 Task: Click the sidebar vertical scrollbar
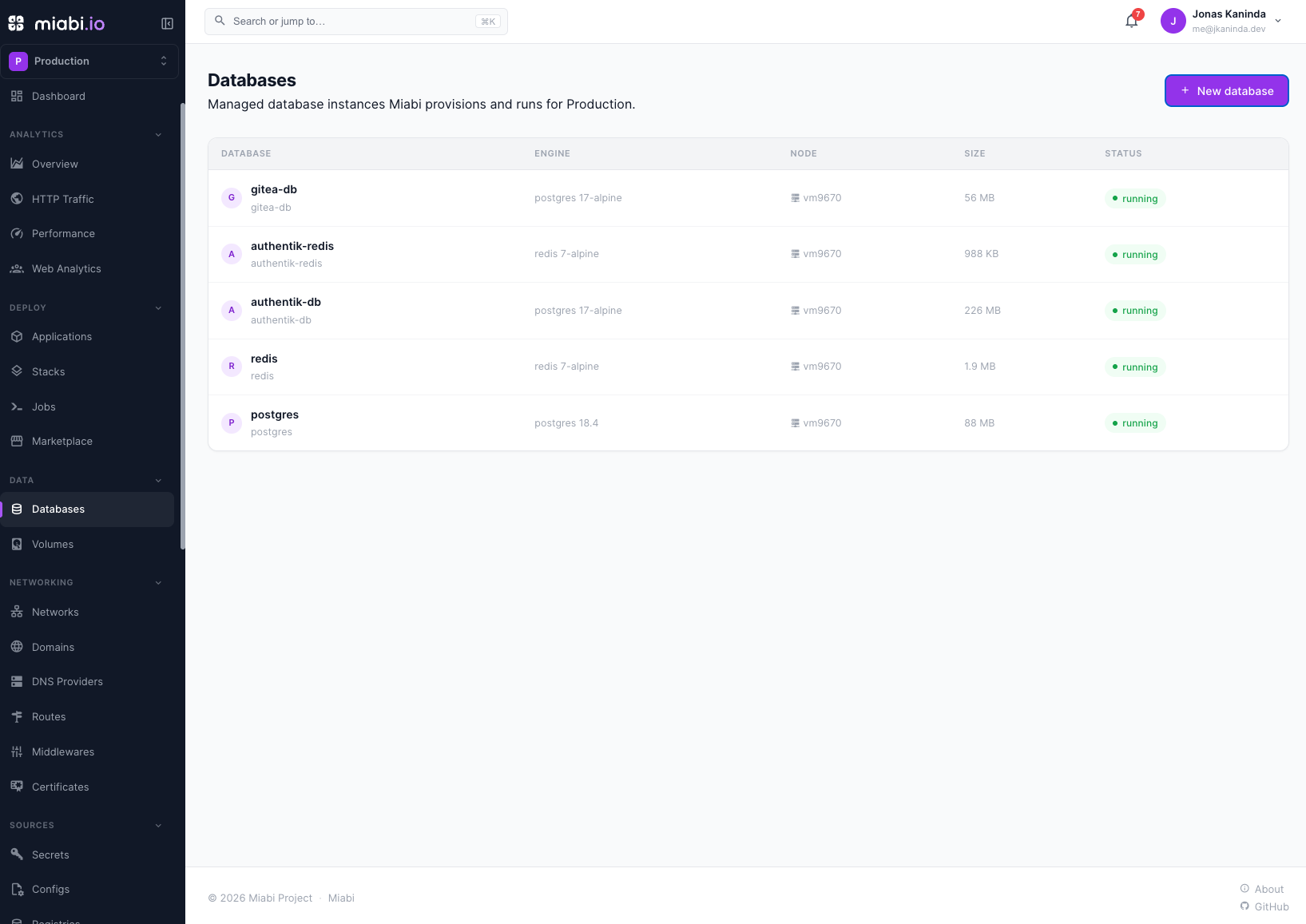point(183,326)
